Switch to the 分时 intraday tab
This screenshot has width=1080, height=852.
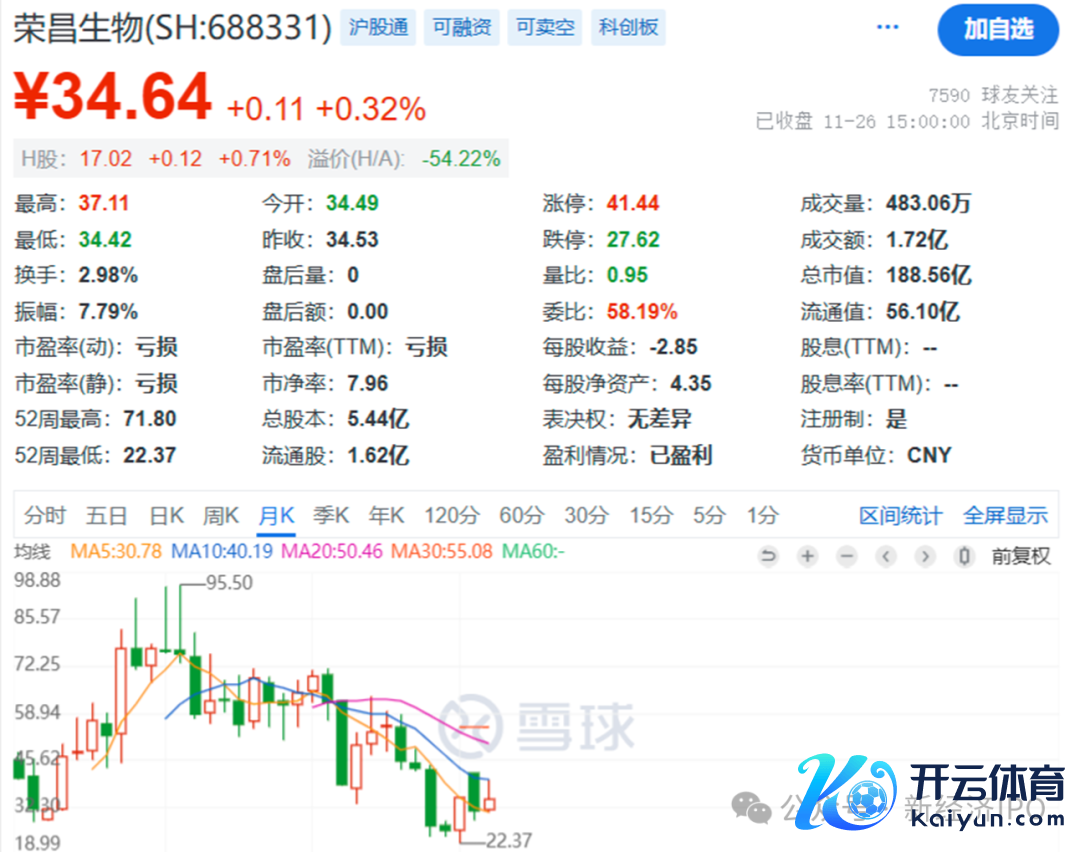pos(45,516)
